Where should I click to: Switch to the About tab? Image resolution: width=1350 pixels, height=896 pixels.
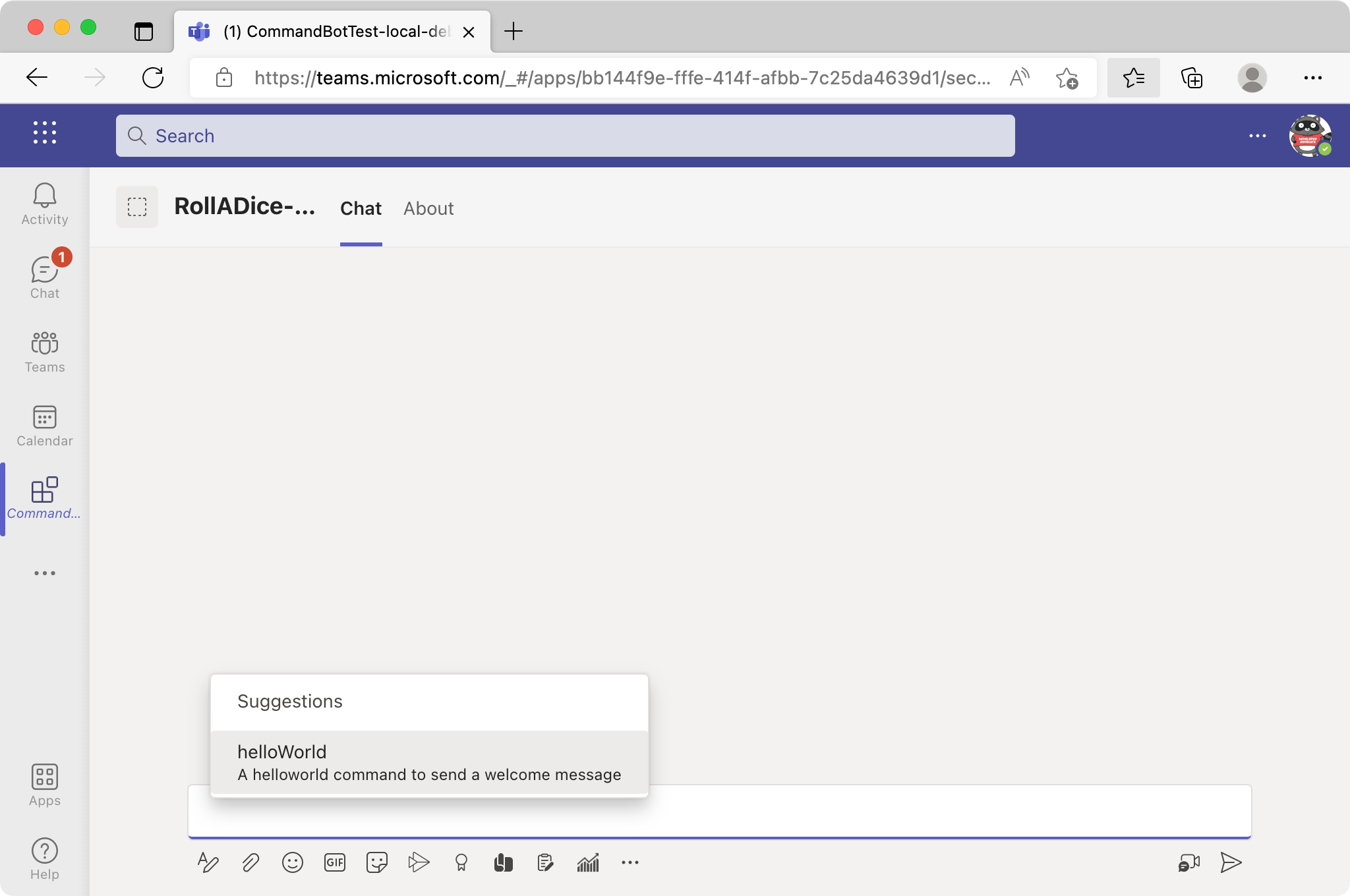428,208
